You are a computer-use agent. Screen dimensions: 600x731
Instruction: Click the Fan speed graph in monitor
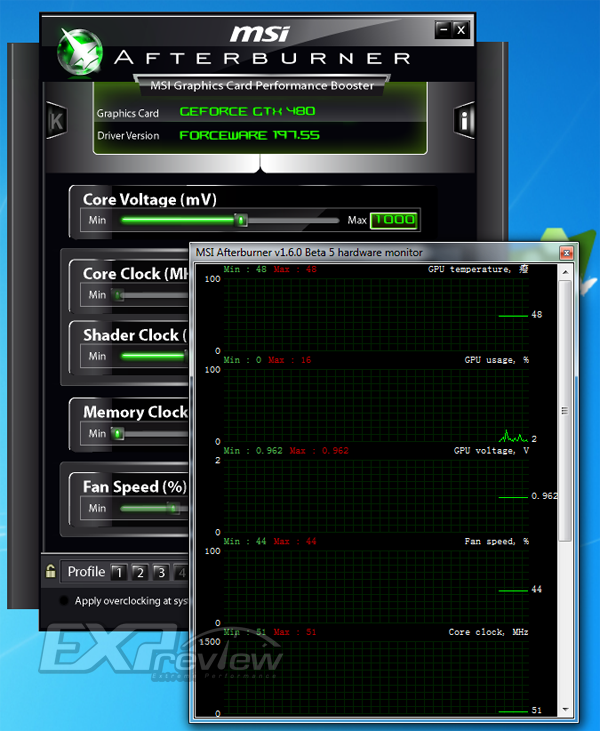[x=376, y=587]
